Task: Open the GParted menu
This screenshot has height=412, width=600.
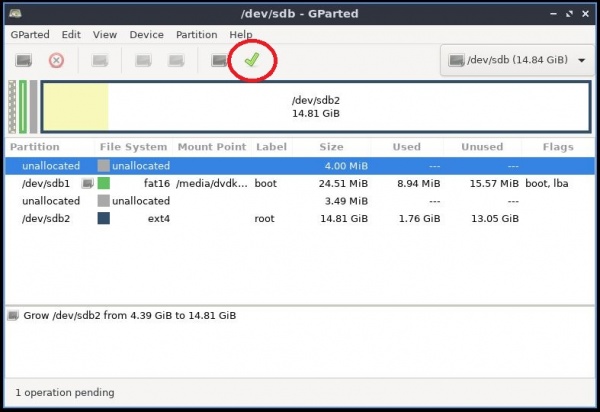Action: coord(30,34)
